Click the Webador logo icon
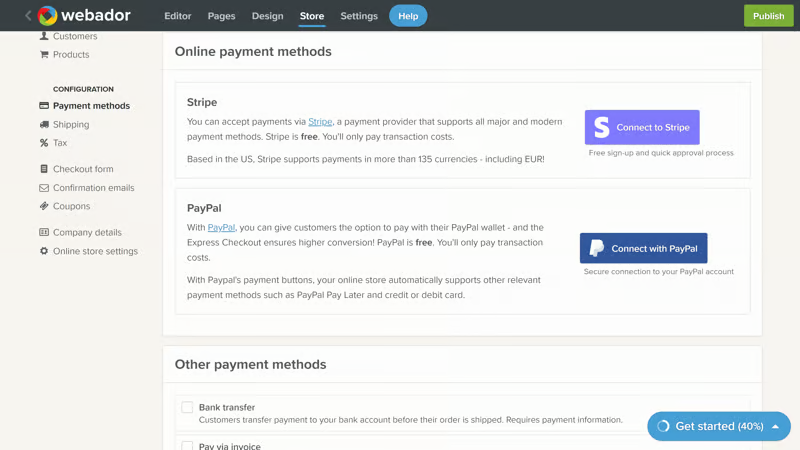 47,16
